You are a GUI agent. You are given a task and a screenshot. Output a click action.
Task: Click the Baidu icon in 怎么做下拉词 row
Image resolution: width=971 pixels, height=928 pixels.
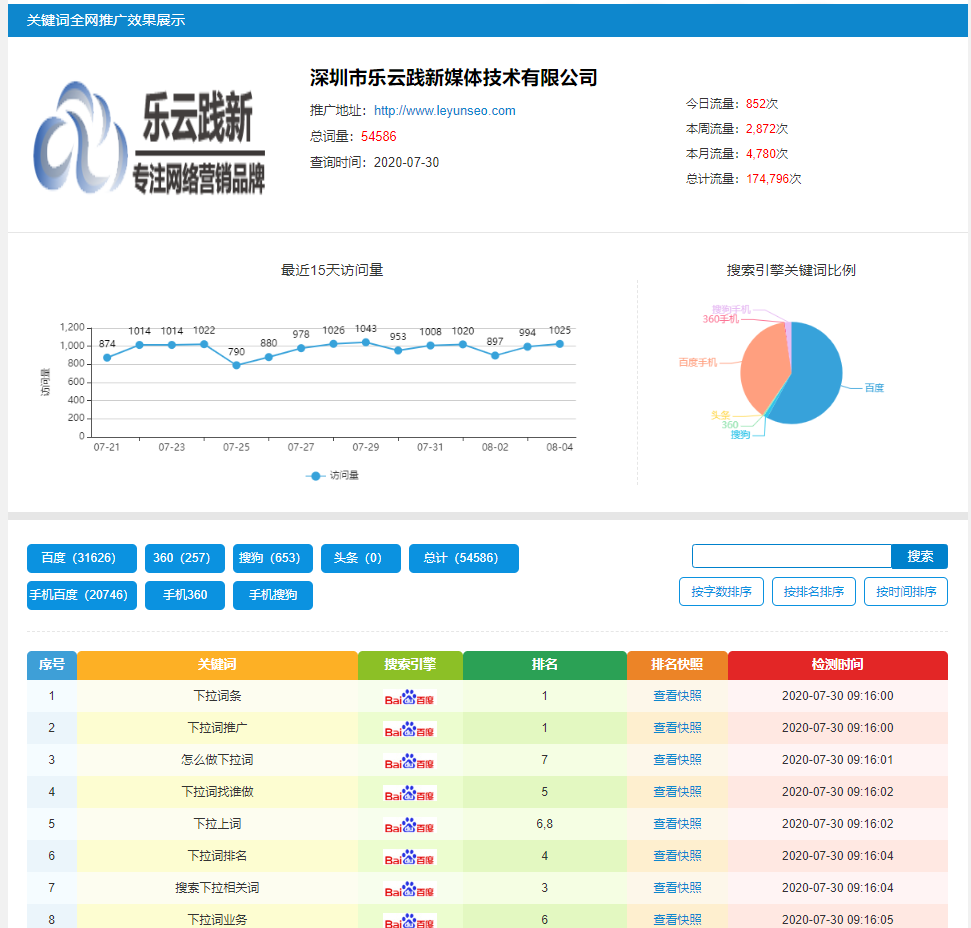(x=410, y=760)
